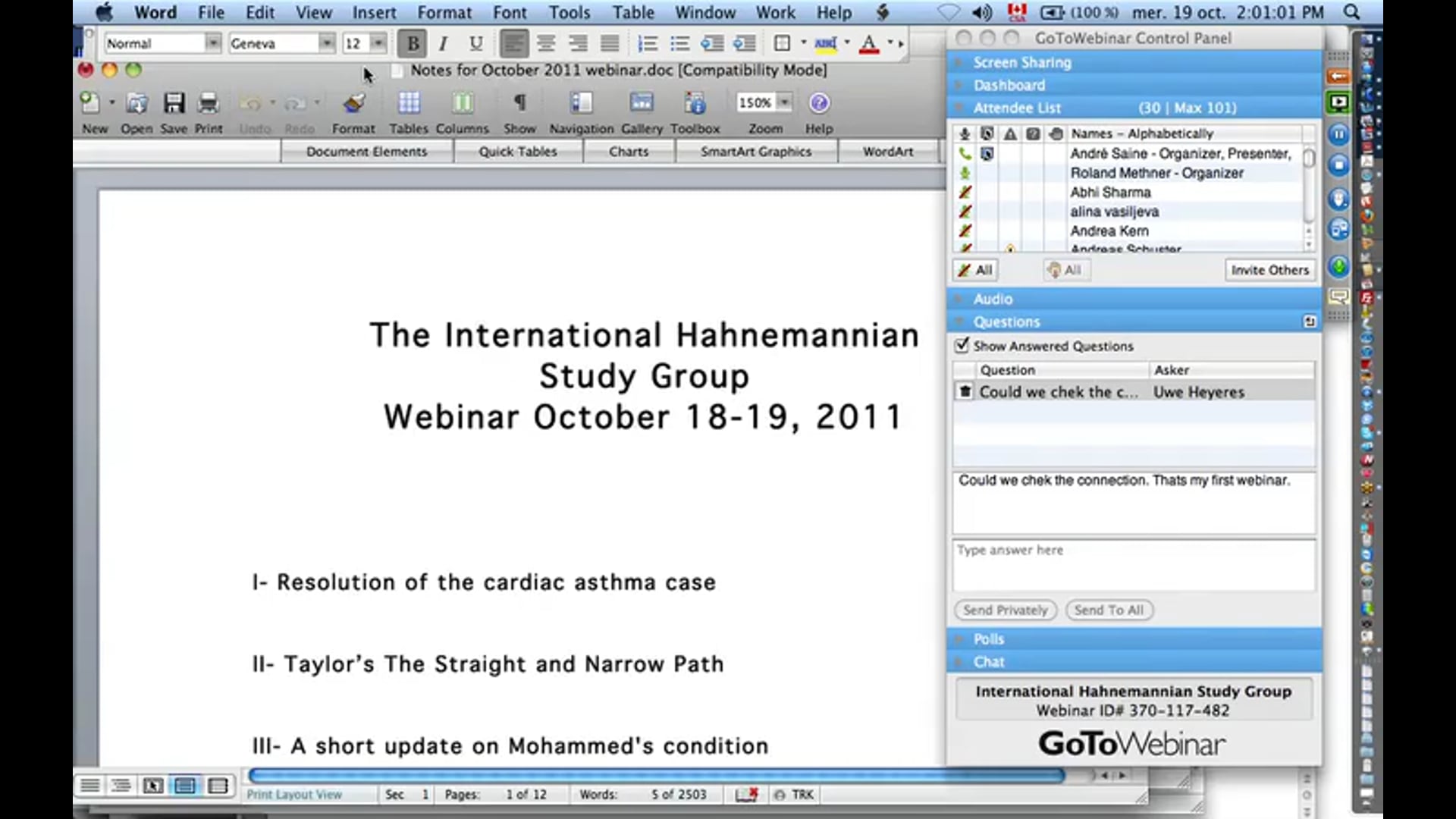Open the font name dropdown showing Geneva

327,43
